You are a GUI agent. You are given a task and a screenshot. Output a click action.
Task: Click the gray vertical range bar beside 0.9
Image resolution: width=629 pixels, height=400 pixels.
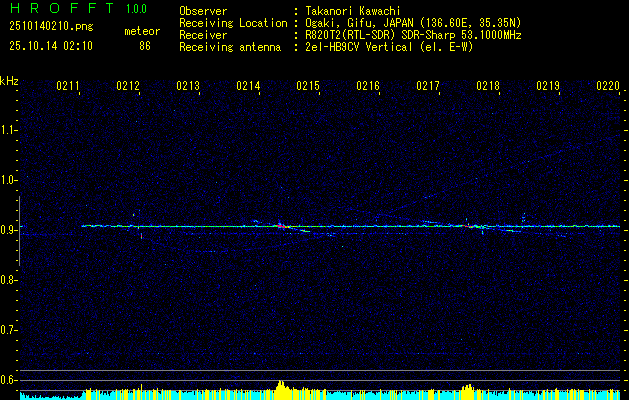[19, 231]
